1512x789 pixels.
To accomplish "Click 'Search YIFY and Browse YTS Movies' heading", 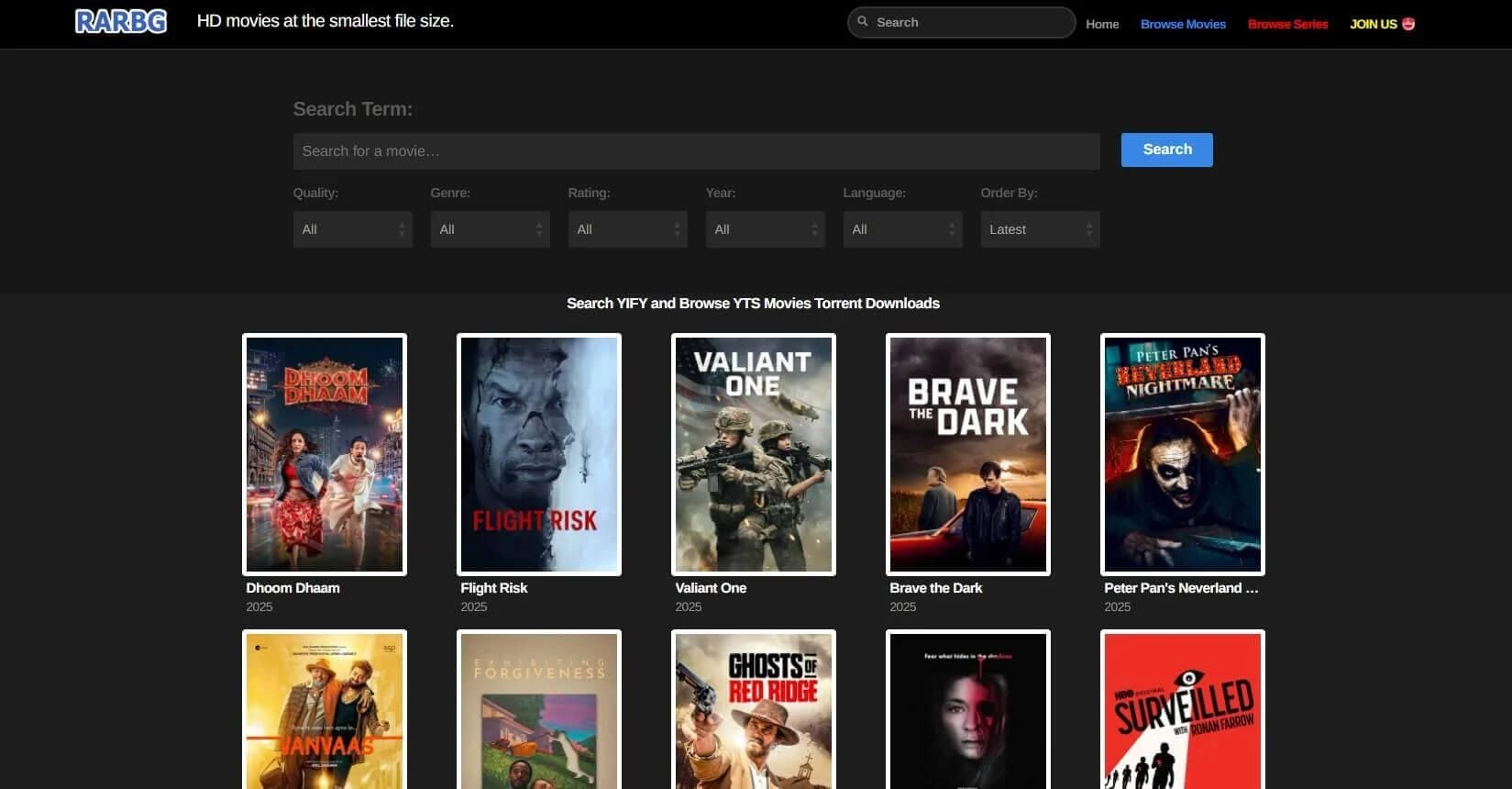I will pos(753,304).
